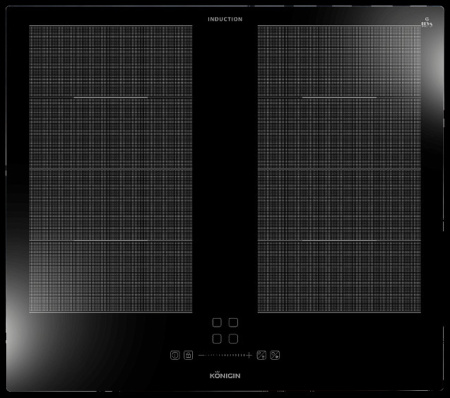
Task: Select the top-left zone selector square
Action: (217, 322)
